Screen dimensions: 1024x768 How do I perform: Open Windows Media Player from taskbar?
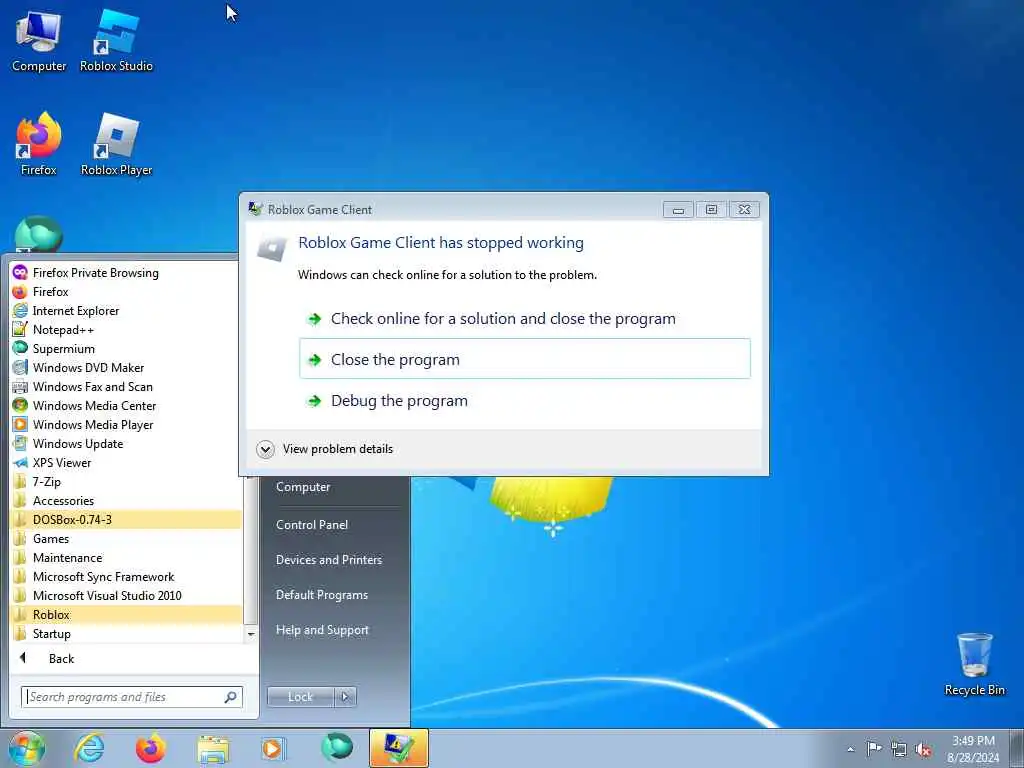coord(272,748)
